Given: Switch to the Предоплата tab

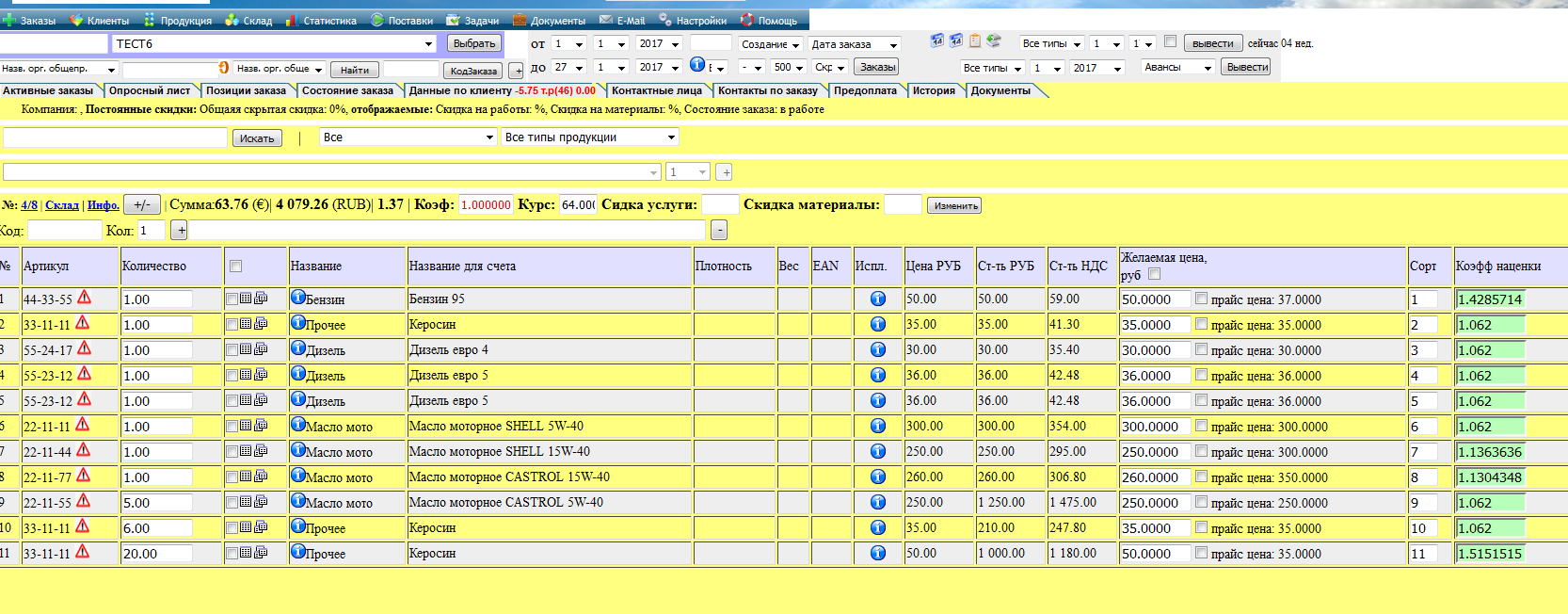Looking at the screenshot, I should (864, 90).
